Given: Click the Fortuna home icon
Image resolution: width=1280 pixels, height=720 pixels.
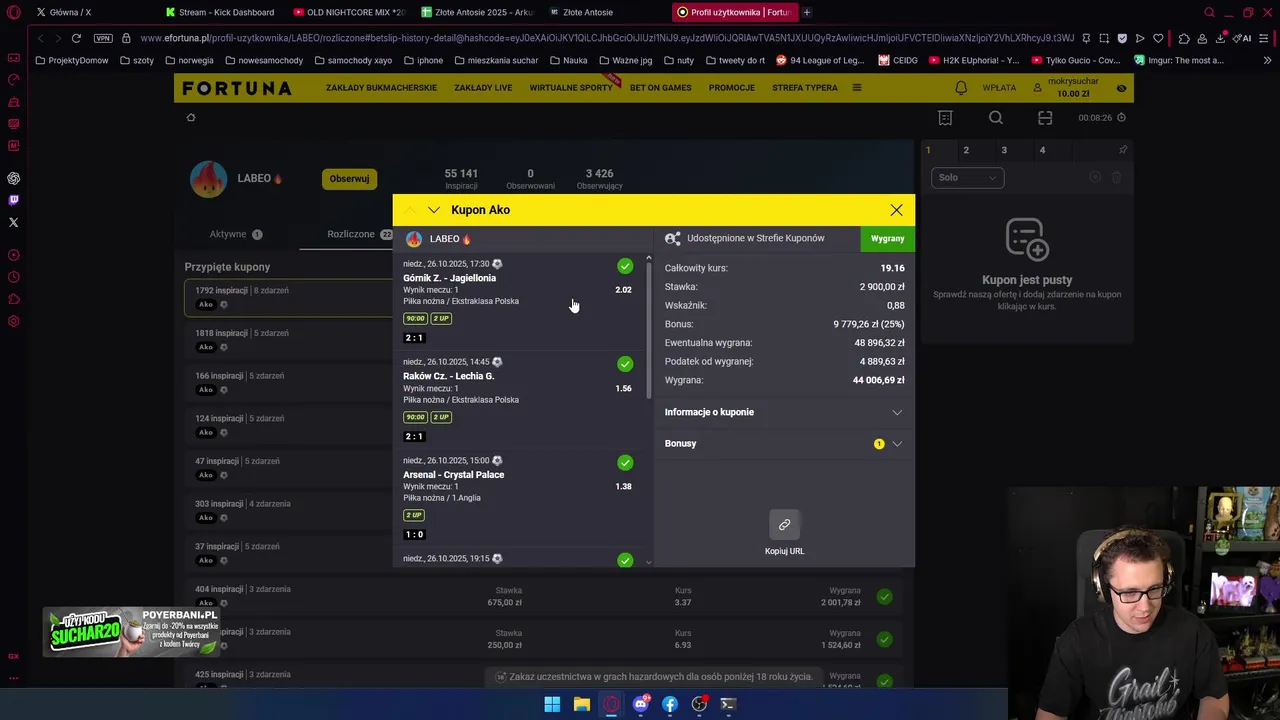Looking at the screenshot, I should point(191,118).
